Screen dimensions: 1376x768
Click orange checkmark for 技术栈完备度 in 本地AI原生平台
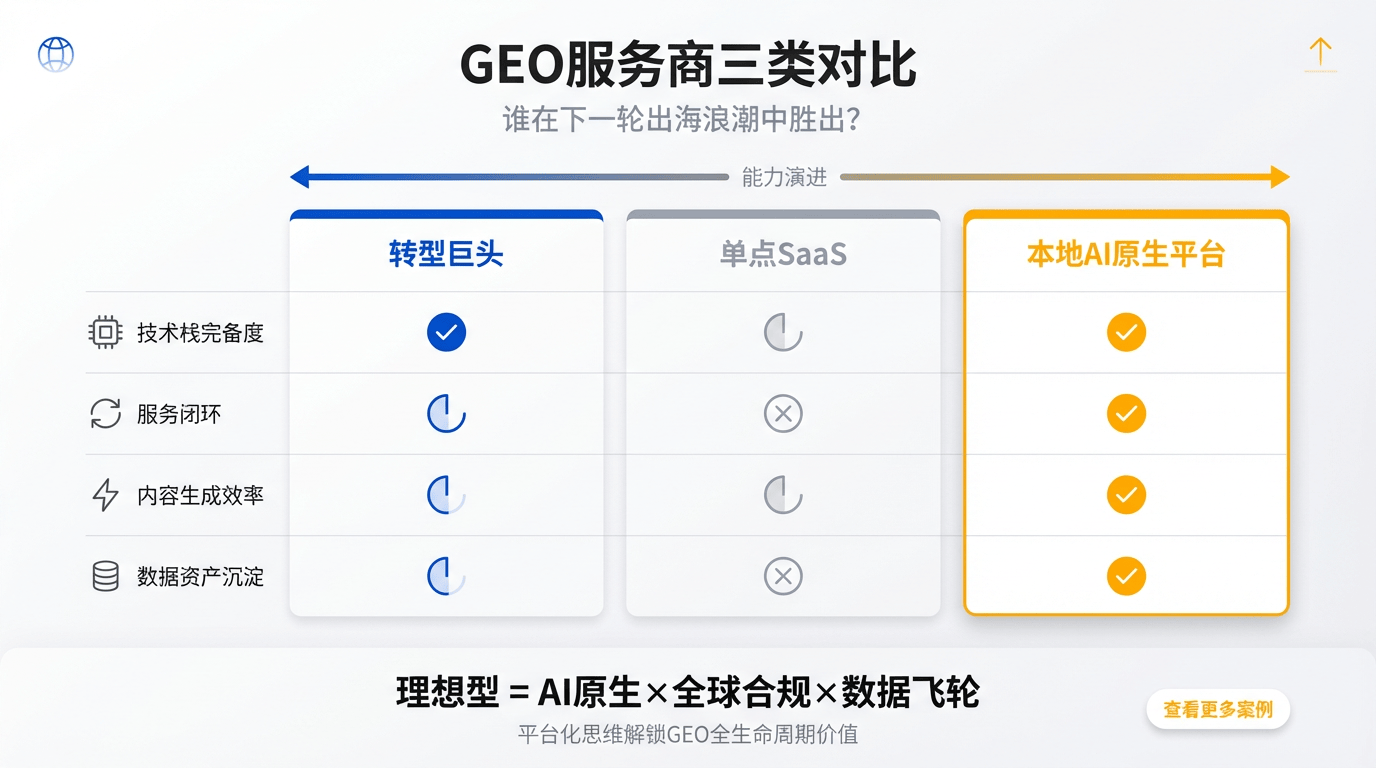(x=1126, y=332)
